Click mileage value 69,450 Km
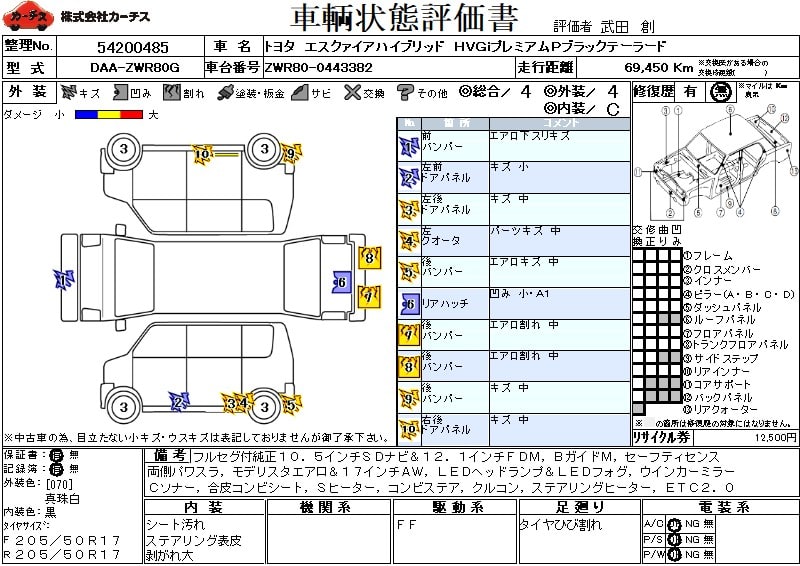This screenshot has width=800, height=566. pyautogui.click(x=659, y=67)
